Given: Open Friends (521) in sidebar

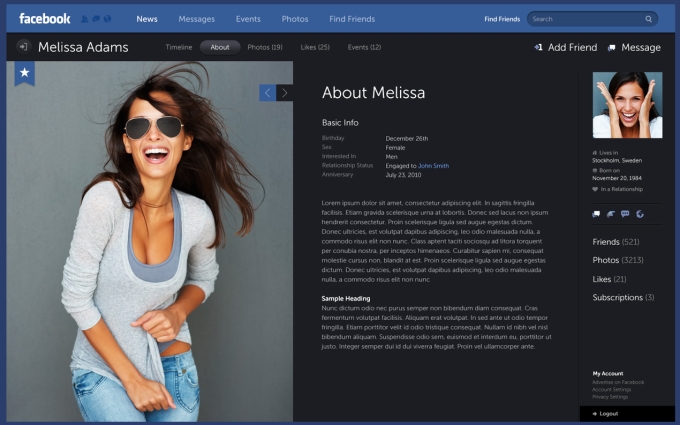Looking at the screenshot, I should (616, 242).
